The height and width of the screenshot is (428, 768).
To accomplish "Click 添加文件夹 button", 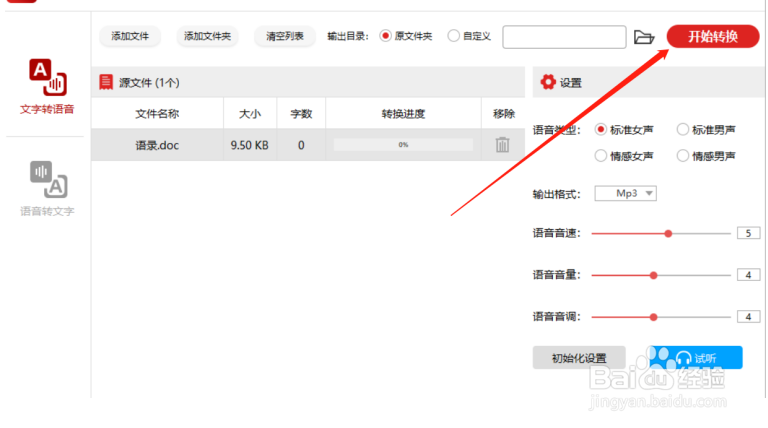I will (207, 36).
